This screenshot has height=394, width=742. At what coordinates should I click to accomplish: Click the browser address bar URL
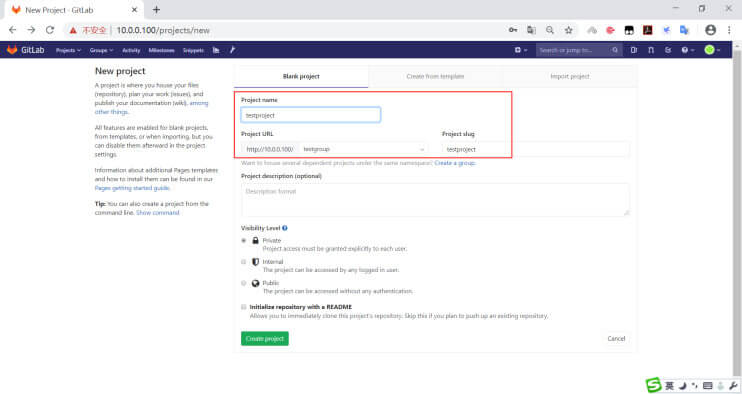click(163, 30)
